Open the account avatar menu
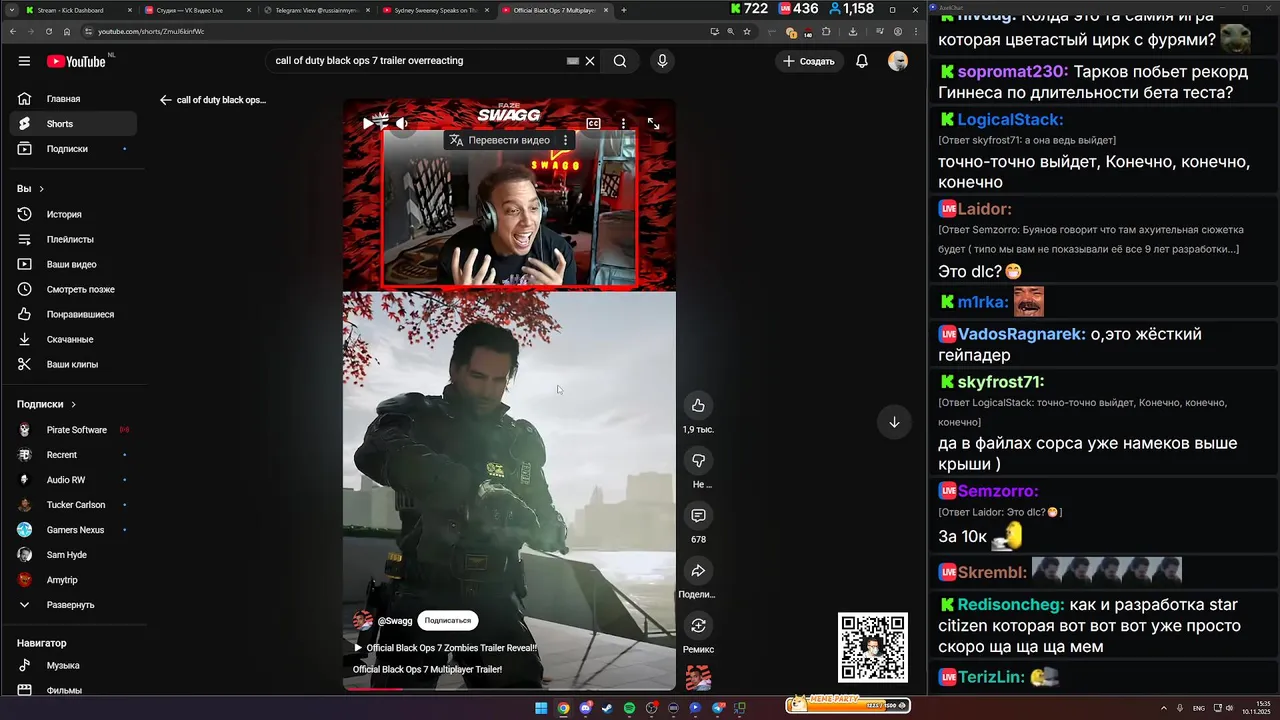 pos(898,61)
